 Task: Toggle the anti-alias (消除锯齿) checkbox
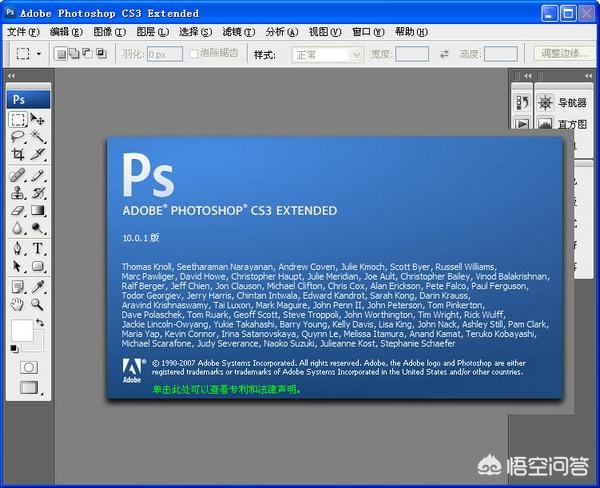click(x=194, y=54)
